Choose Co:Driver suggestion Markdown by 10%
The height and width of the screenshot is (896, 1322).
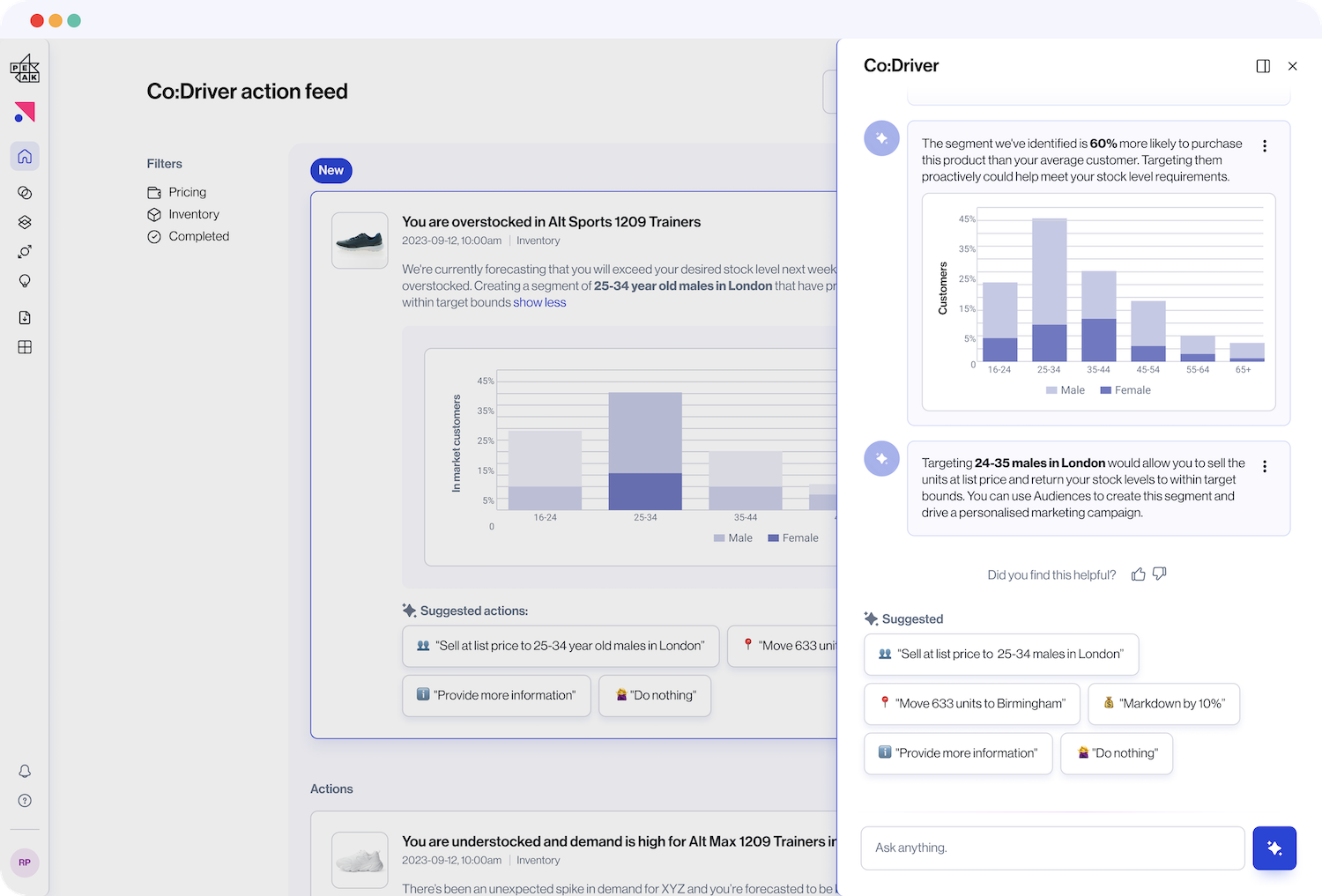click(1163, 704)
